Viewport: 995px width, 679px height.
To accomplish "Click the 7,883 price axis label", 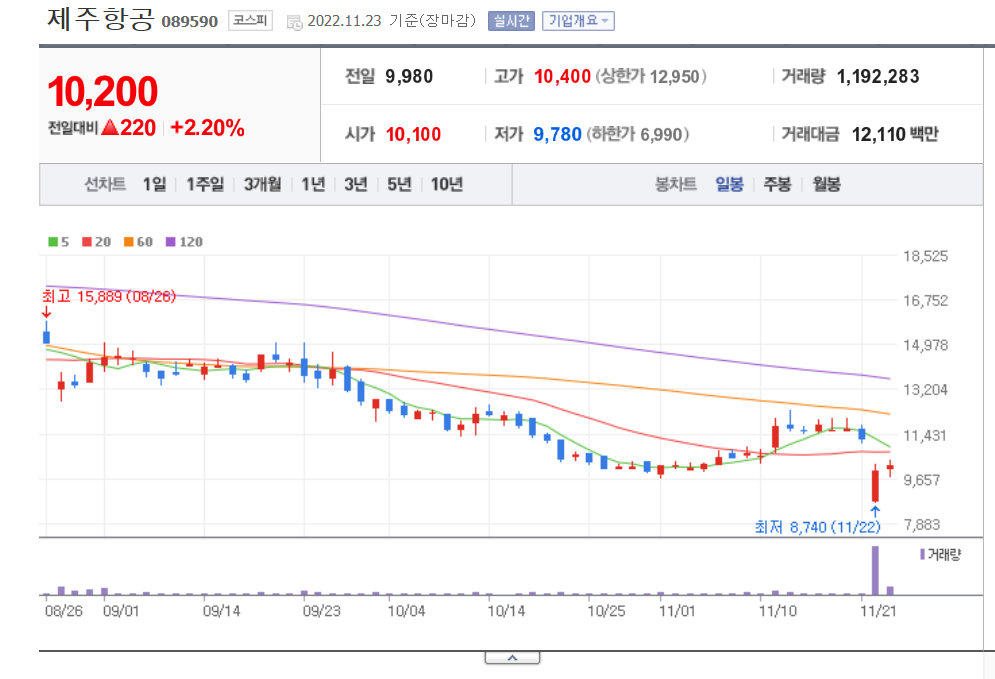I will pos(921,525).
